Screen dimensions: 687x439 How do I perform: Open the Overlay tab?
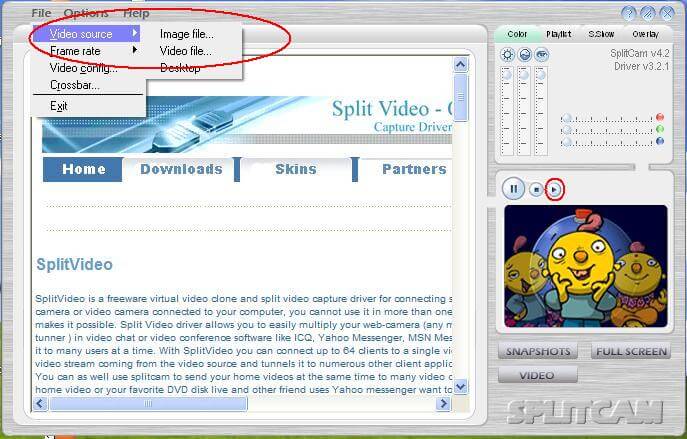point(644,34)
